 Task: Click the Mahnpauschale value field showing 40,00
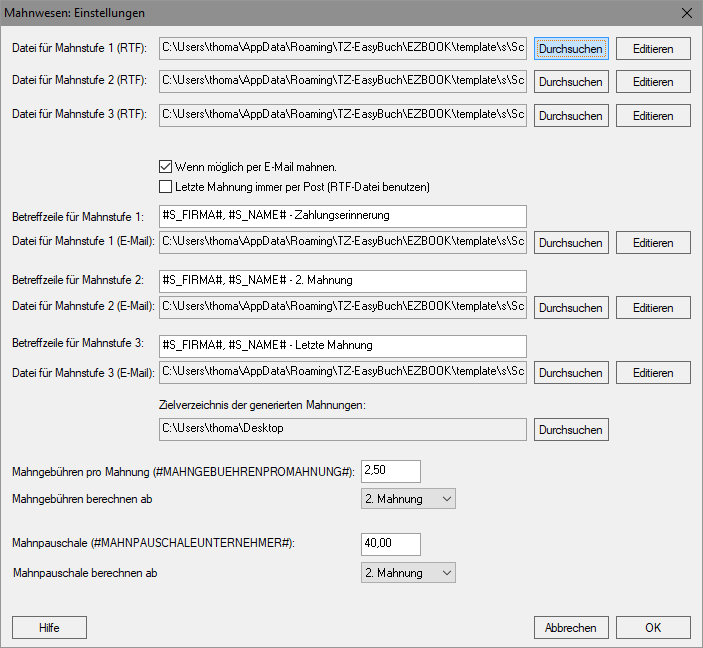[391, 544]
